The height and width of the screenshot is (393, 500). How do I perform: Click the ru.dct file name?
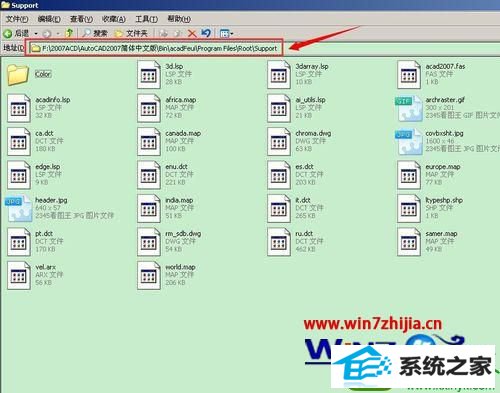pyautogui.click(x=304, y=234)
